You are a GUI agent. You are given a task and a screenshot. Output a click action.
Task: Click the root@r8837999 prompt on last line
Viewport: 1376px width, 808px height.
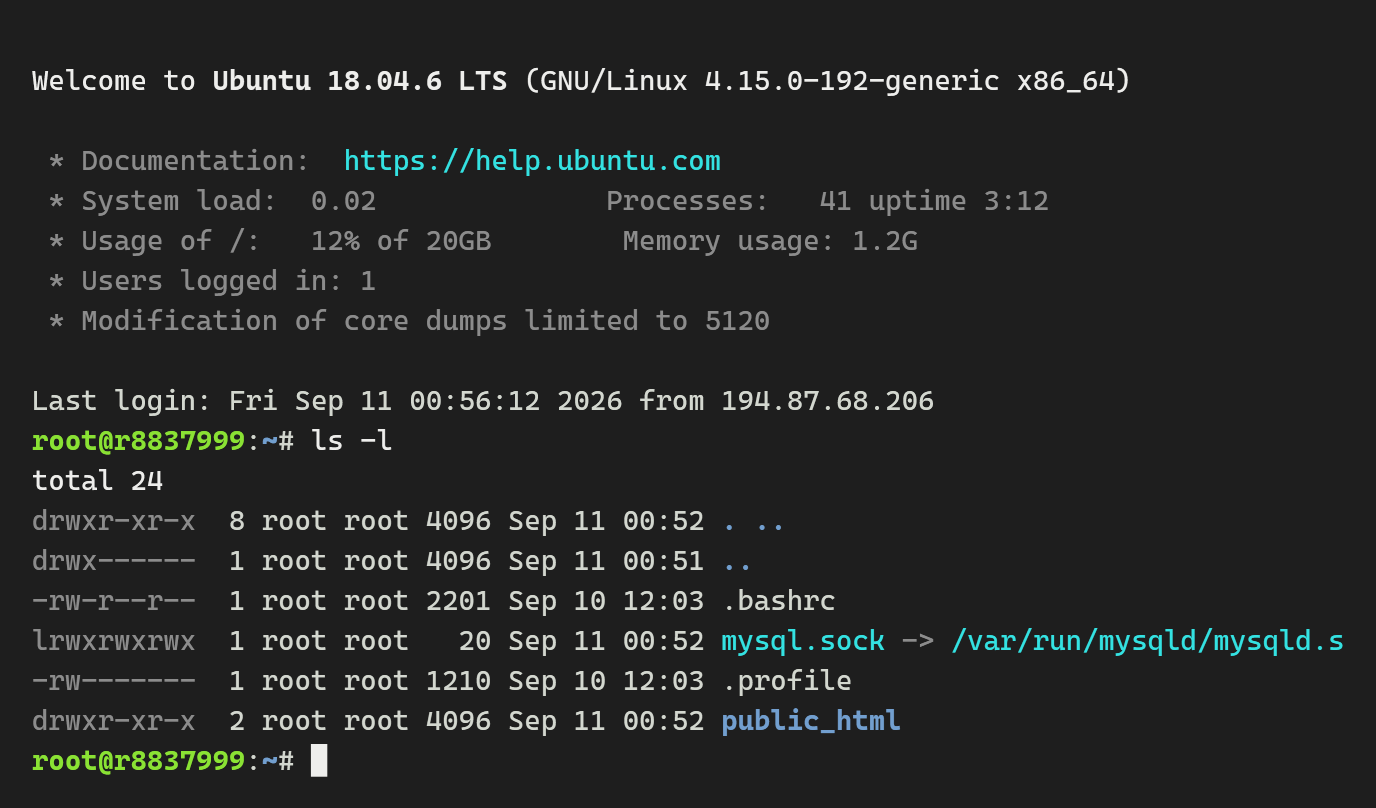pyautogui.click(x=138, y=761)
